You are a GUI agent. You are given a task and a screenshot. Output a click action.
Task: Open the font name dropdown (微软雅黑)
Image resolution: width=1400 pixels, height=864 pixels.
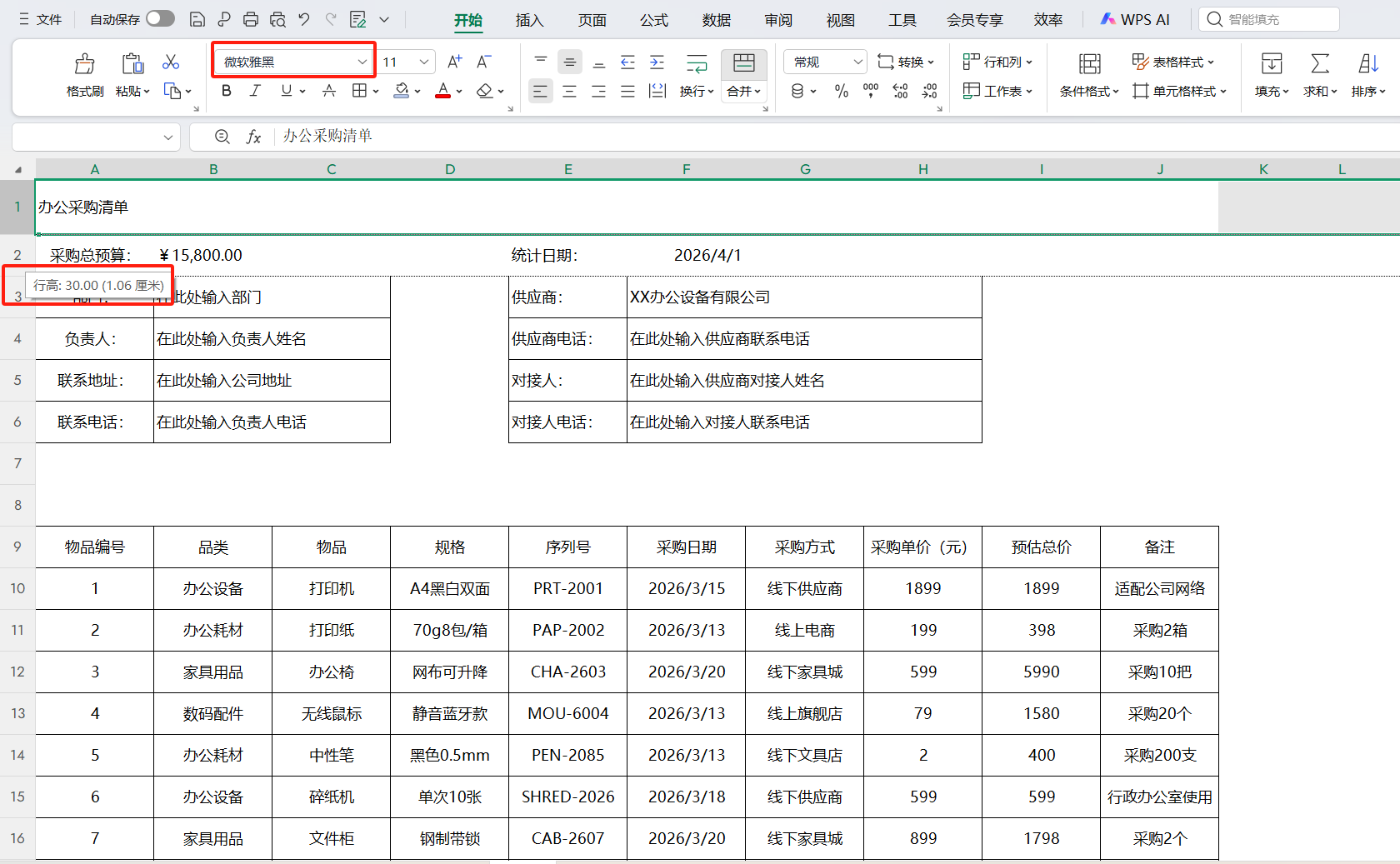pyautogui.click(x=362, y=62)
